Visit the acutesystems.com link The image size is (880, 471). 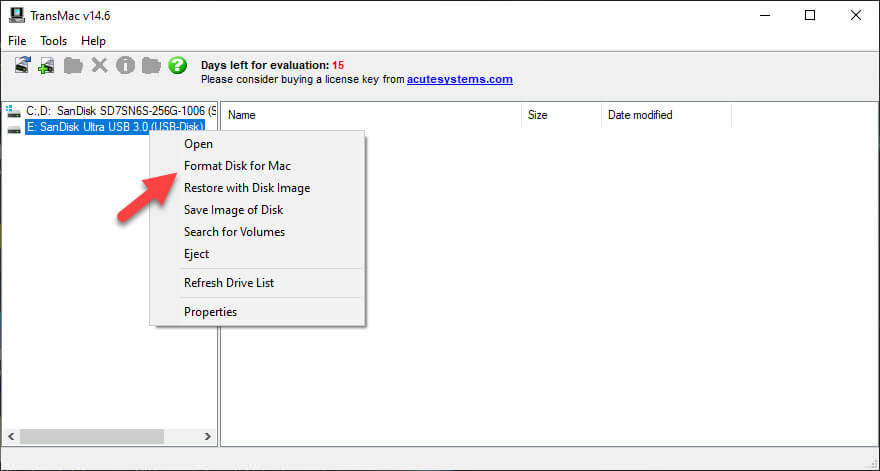pos(459,79)
